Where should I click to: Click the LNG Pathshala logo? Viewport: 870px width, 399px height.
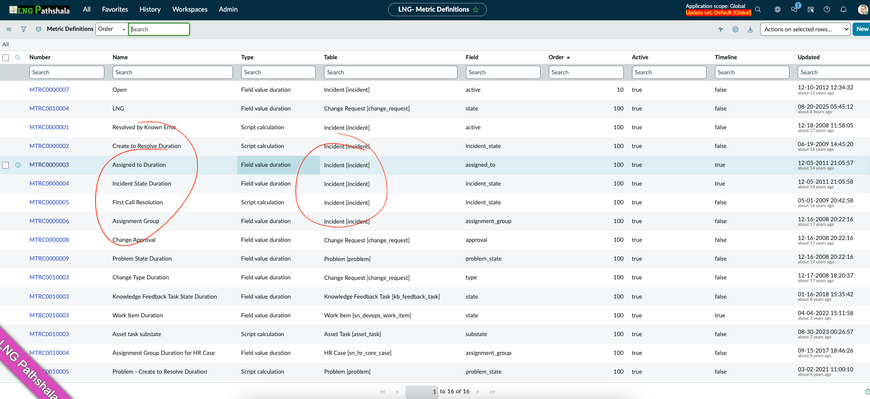pos(39,9)
